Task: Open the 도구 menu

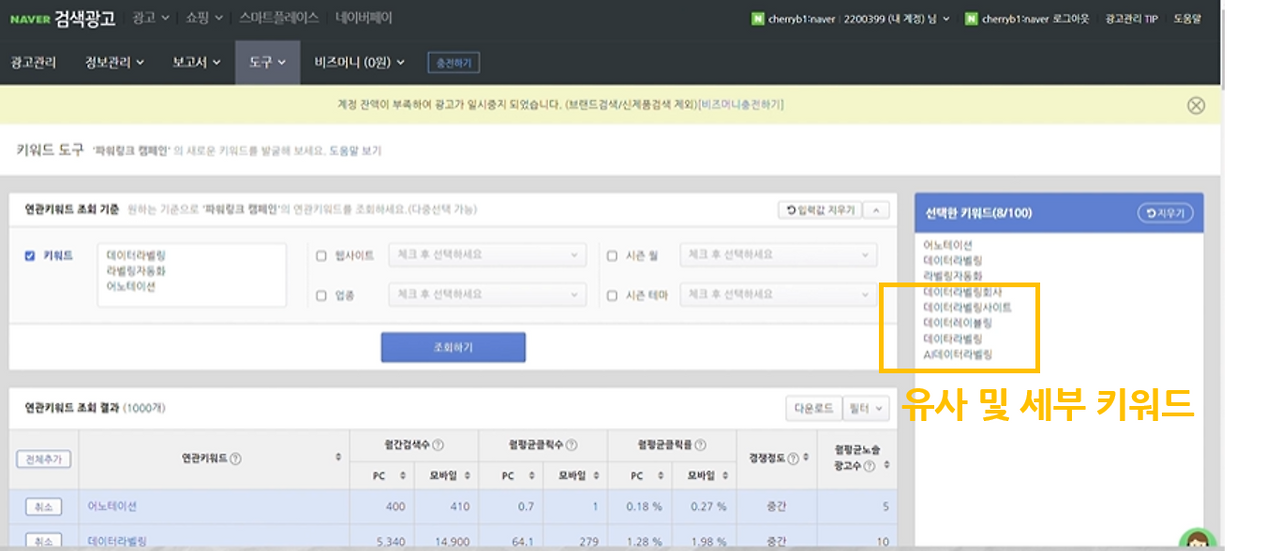Action: (267, 62)
